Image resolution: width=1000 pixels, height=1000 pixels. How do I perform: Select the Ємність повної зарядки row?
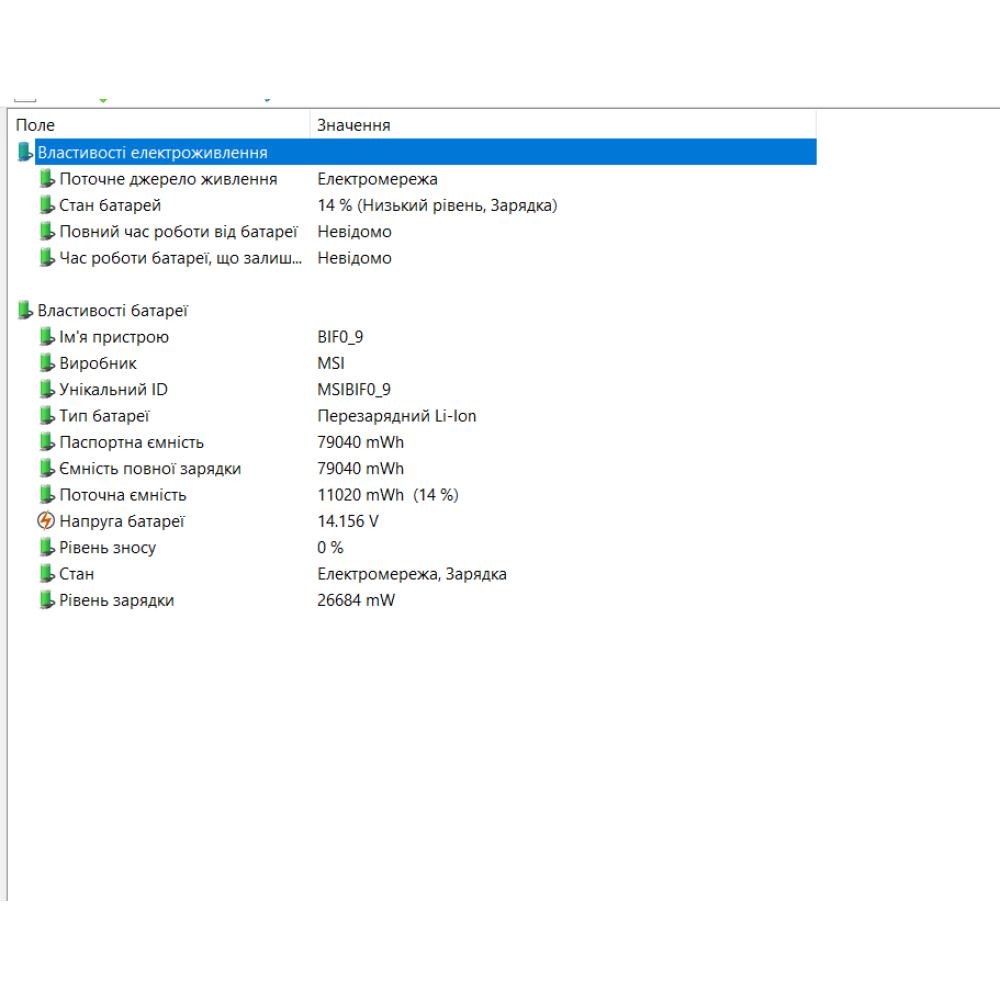click(150, 468)
